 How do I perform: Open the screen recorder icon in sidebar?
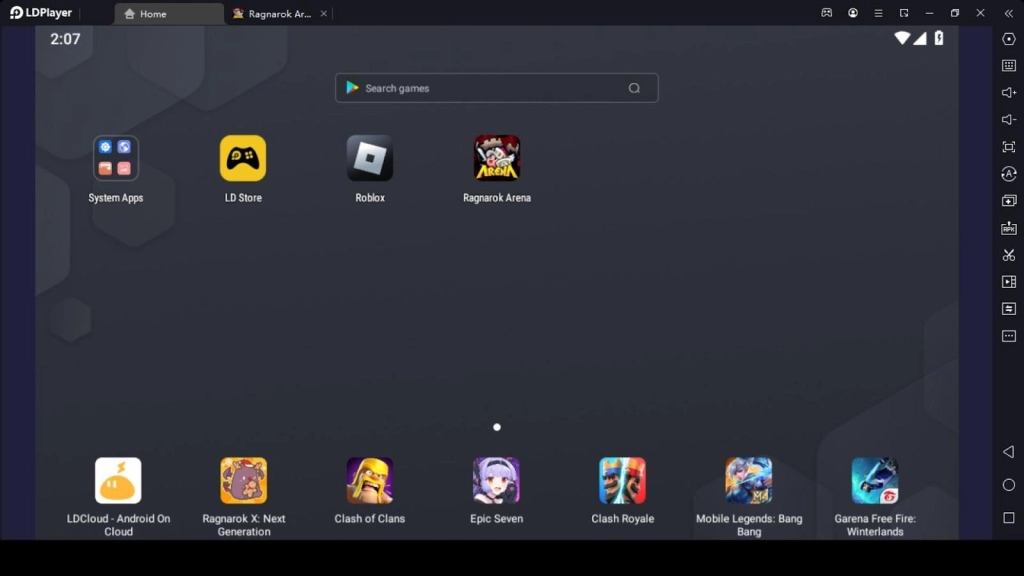click(x=1009, y=282)
